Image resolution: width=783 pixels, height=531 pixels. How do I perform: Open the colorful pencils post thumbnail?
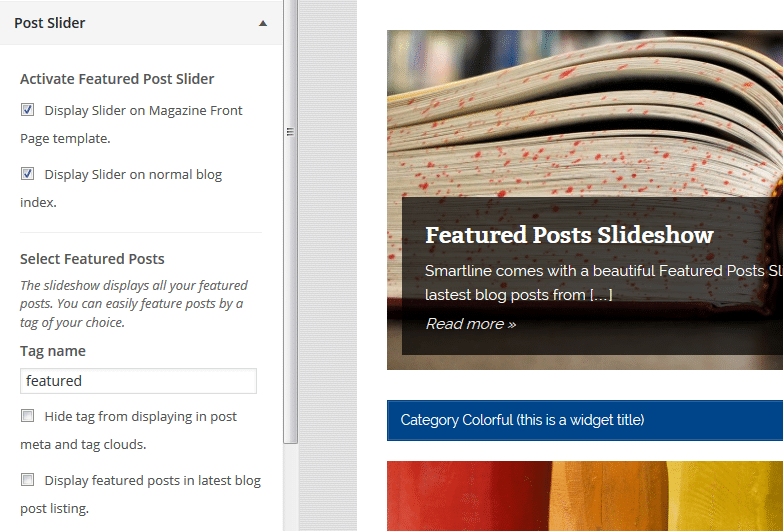[585, 496]
